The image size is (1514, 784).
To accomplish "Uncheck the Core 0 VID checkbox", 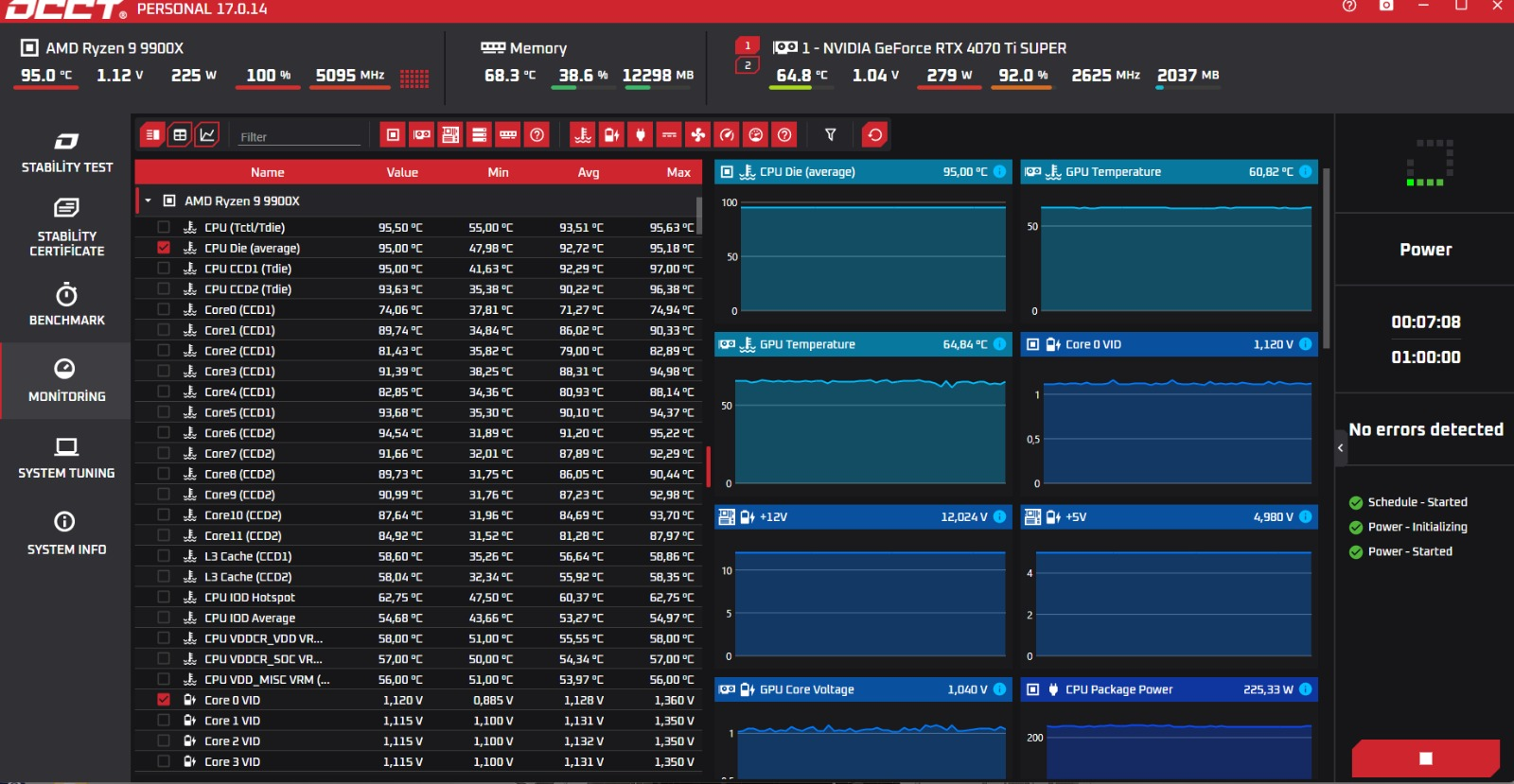I will pos(164,700).
